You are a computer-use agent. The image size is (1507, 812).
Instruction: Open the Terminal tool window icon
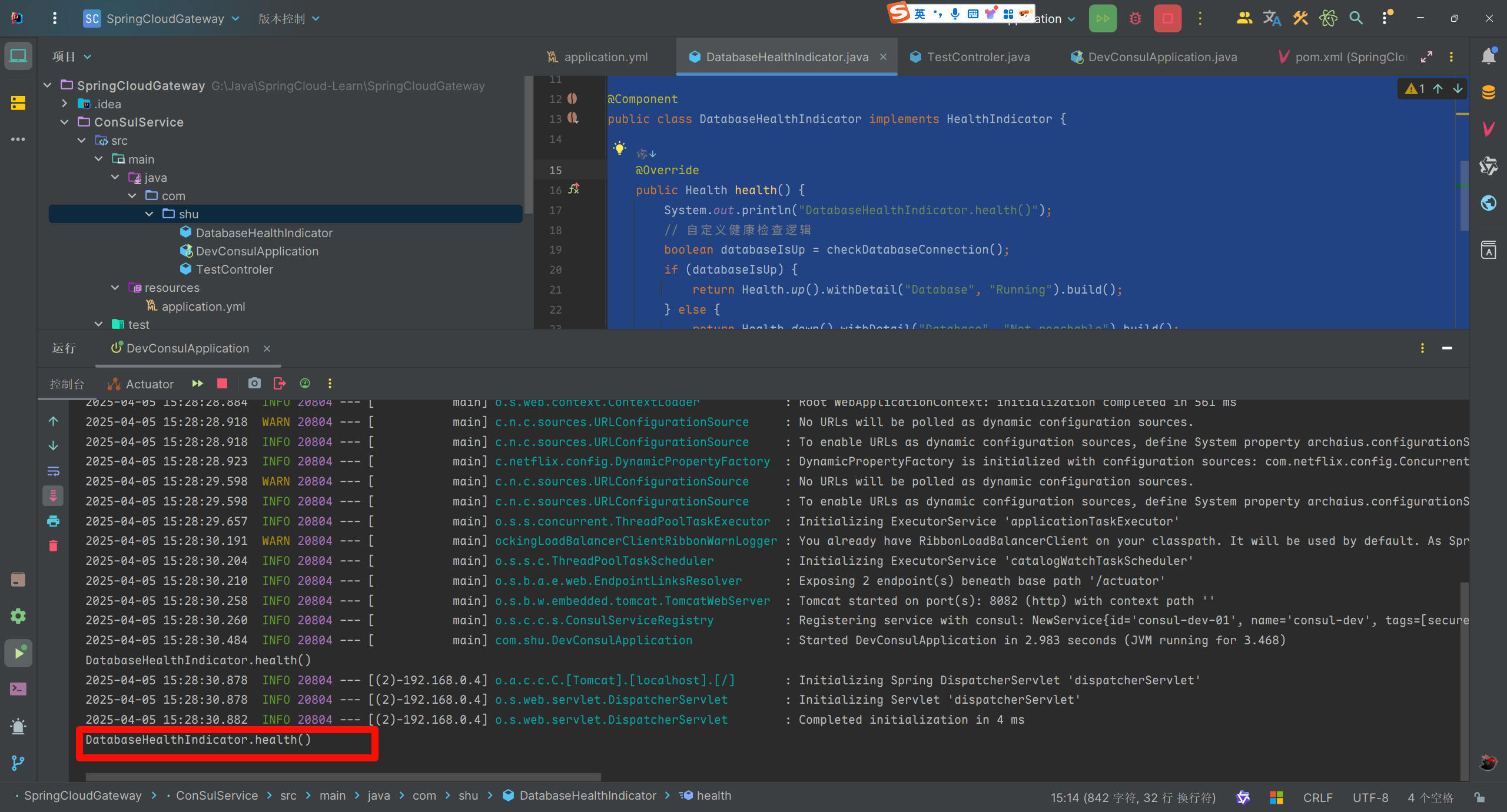(18, 689)
